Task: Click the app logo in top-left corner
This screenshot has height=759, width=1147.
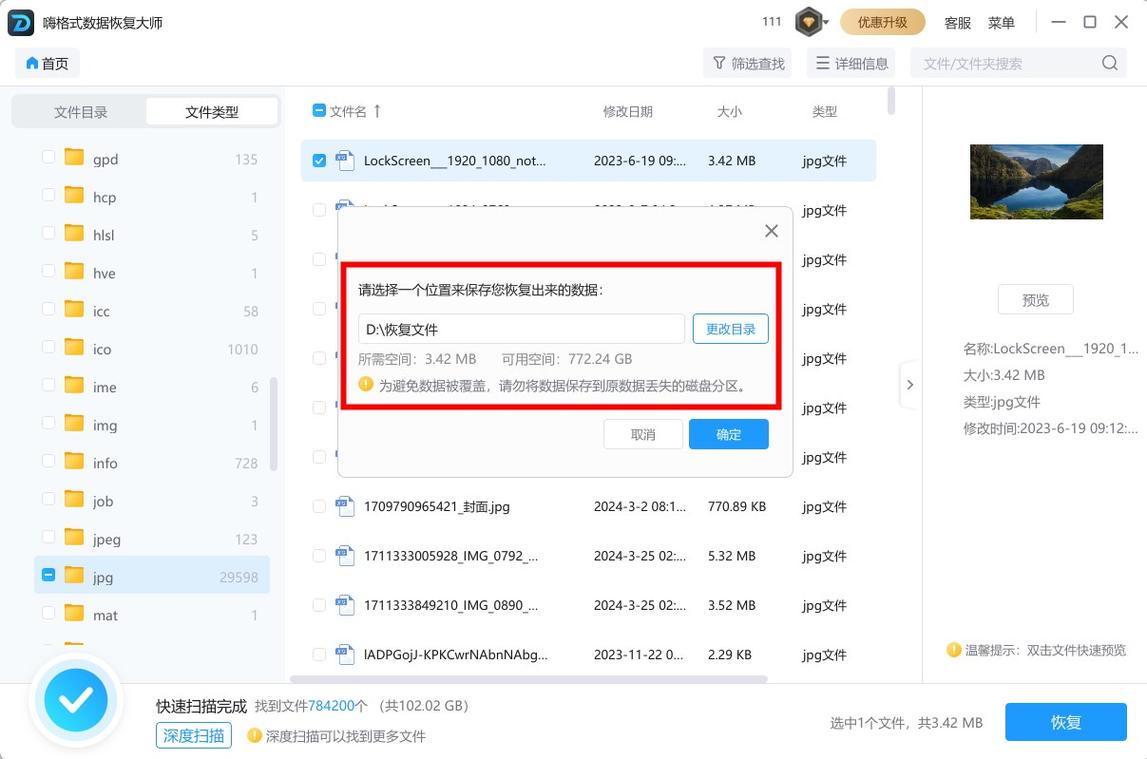Action: 20,21
